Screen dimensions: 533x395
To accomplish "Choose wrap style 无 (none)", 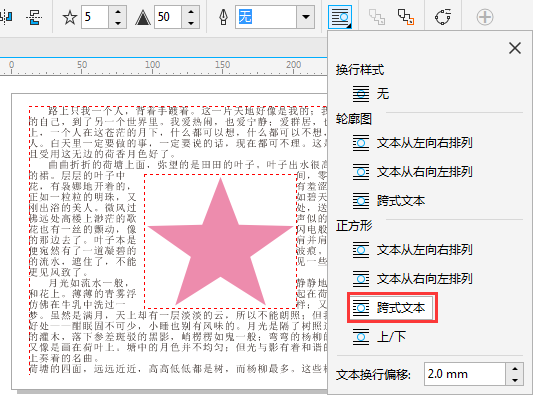I will tap(371, 94).
